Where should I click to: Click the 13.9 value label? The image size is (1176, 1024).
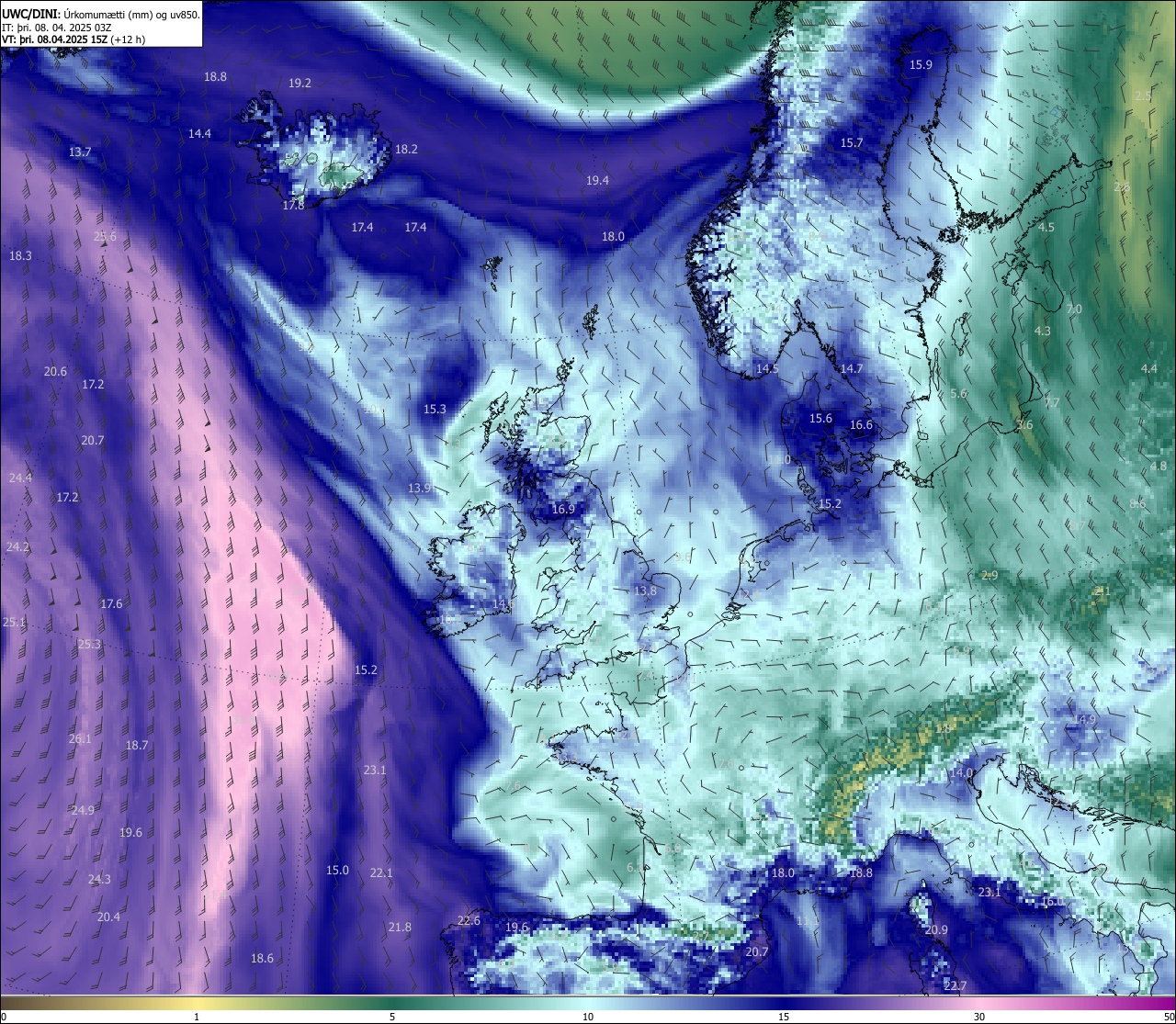pos(419,488)
